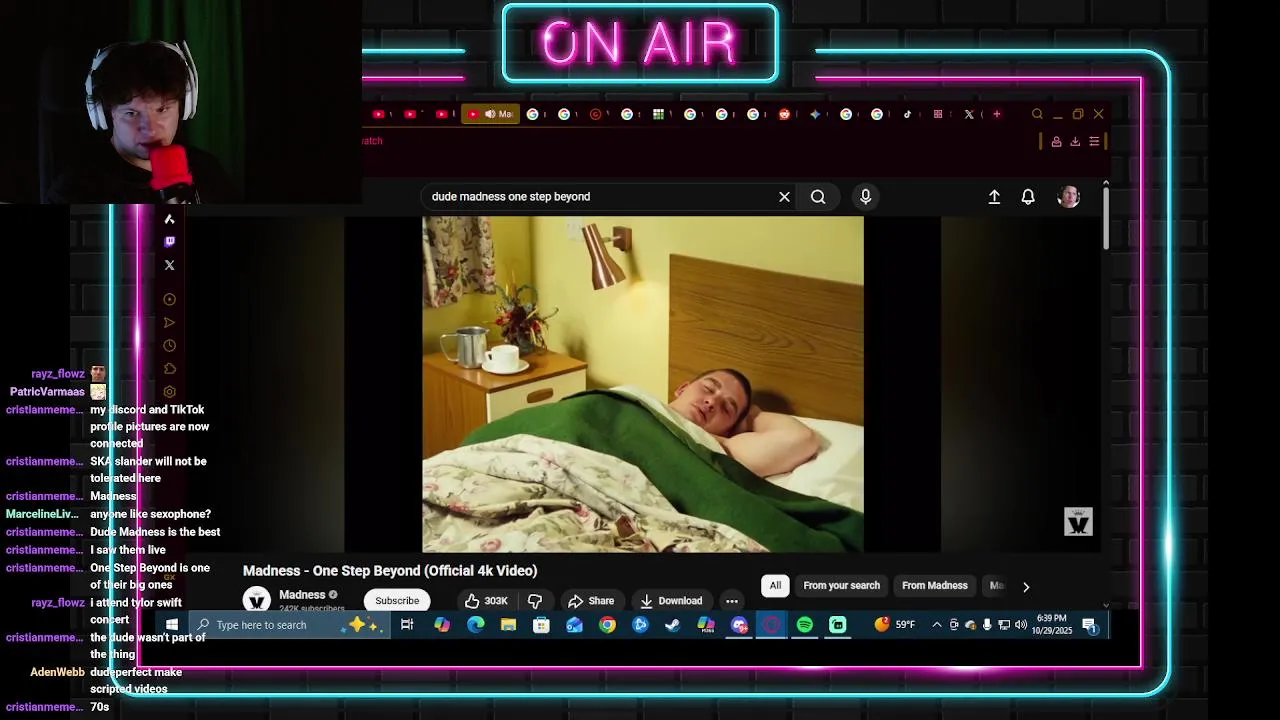Click chat username rayz_flowz at top
This screenshot has width=1280, height=720.
click(x=57, y=374)
